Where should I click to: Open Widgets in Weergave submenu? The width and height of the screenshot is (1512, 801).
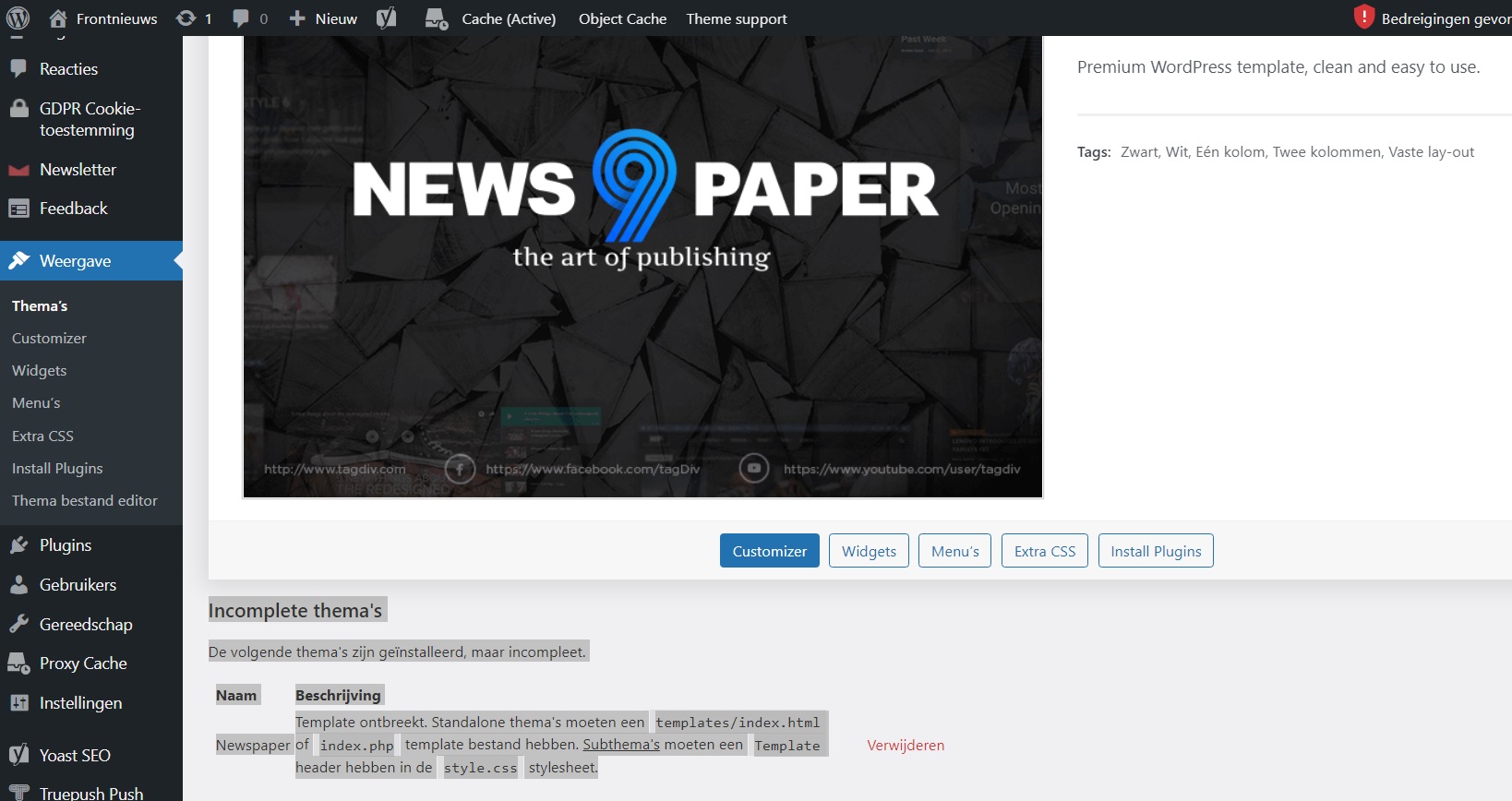39,371
